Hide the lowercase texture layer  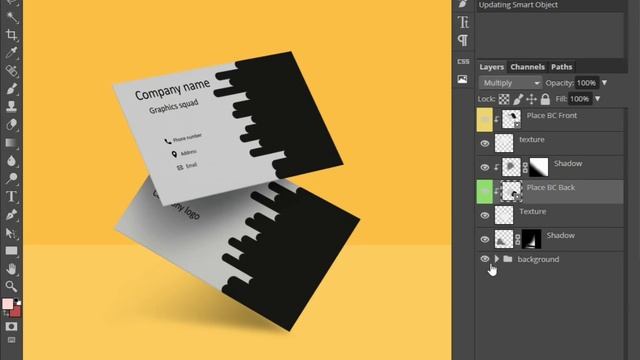(x=484, y=144)
